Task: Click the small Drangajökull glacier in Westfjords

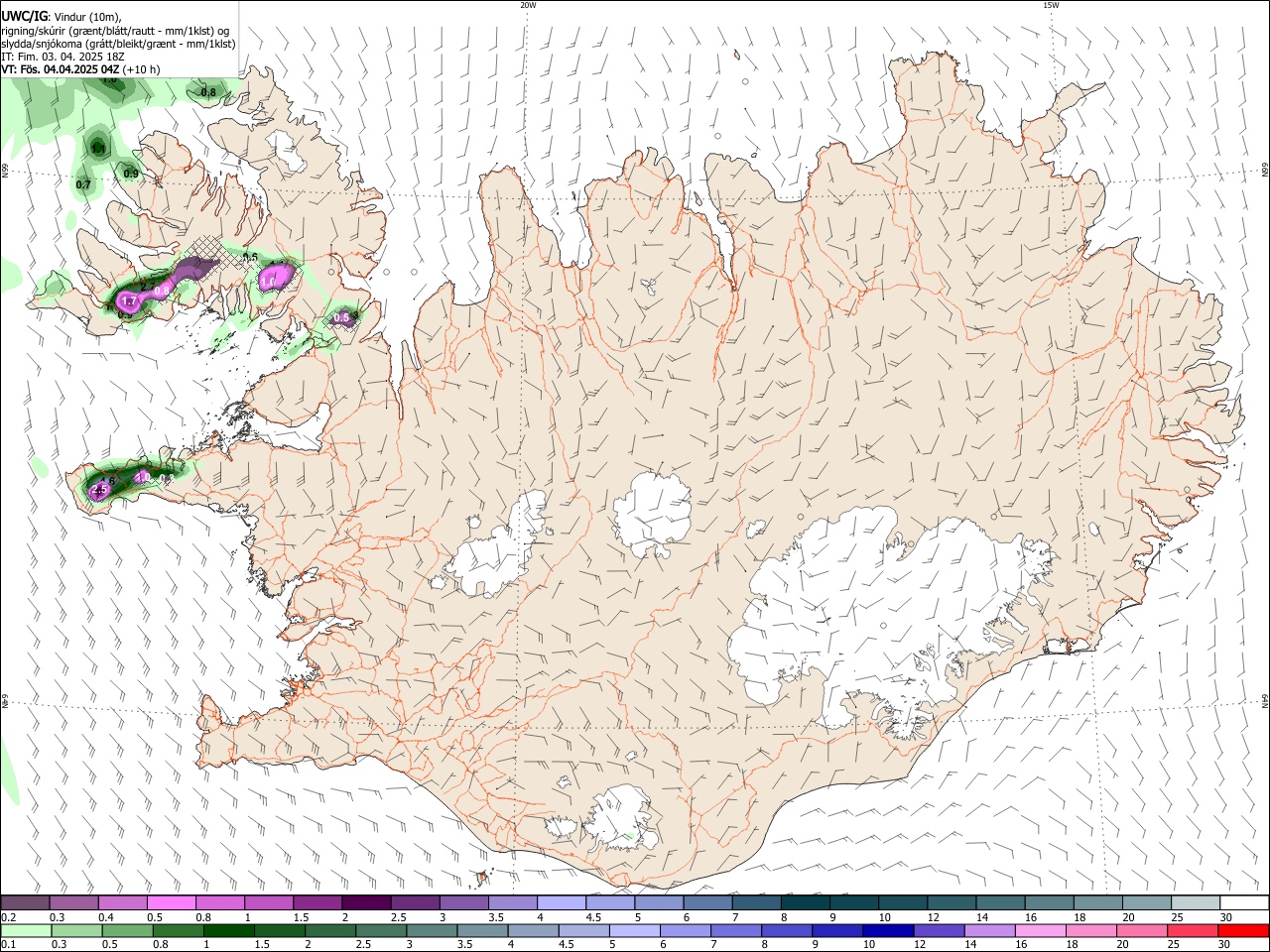Action: pyautogui.click(x=286, y=149)
